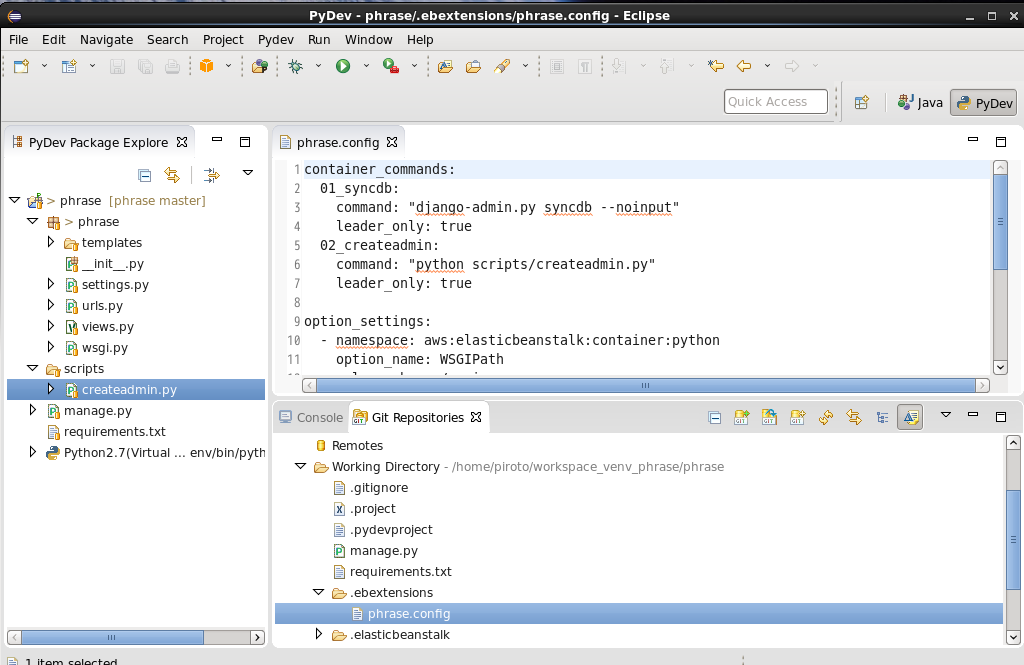The width and height of the screenshot is (1024, 665).
Task: Select the PyDev perspective button
Action: [x=984, y=102]
